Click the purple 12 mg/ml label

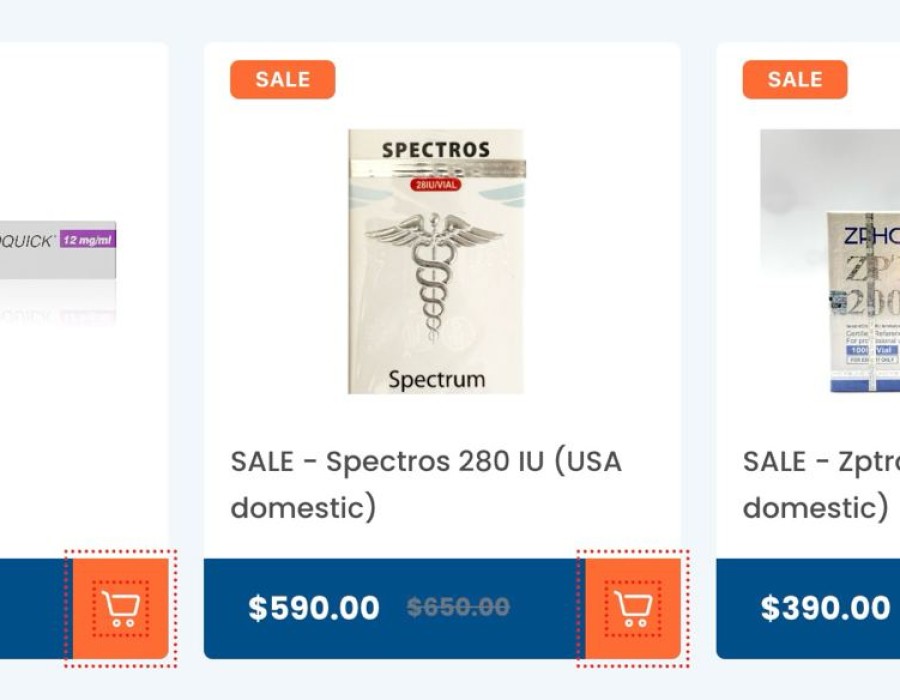click(x=88, y=240)
